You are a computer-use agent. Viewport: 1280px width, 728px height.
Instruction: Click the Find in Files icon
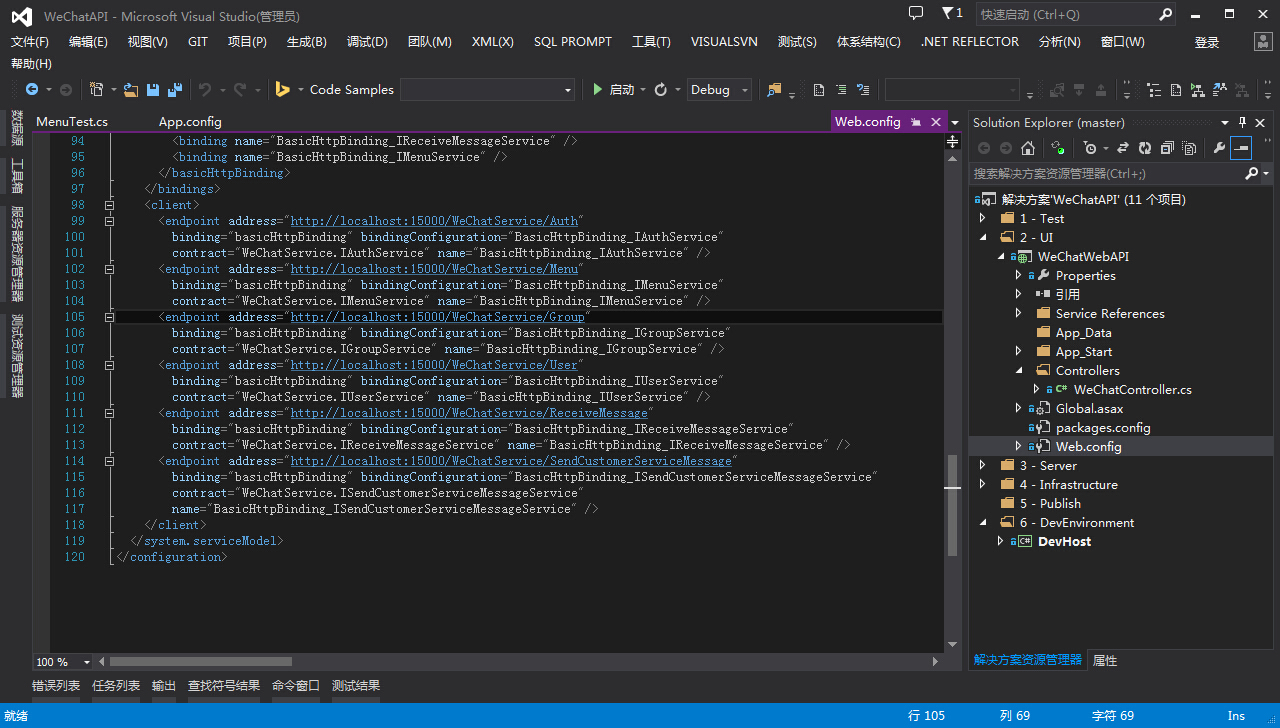pos(774,89)
